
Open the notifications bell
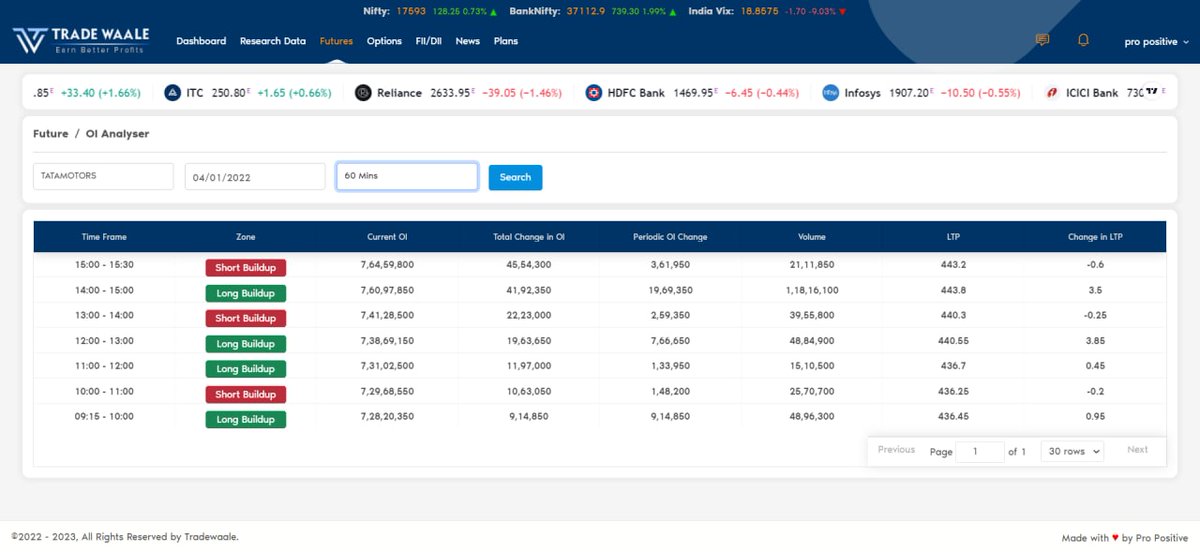(x=1083, y=40)
